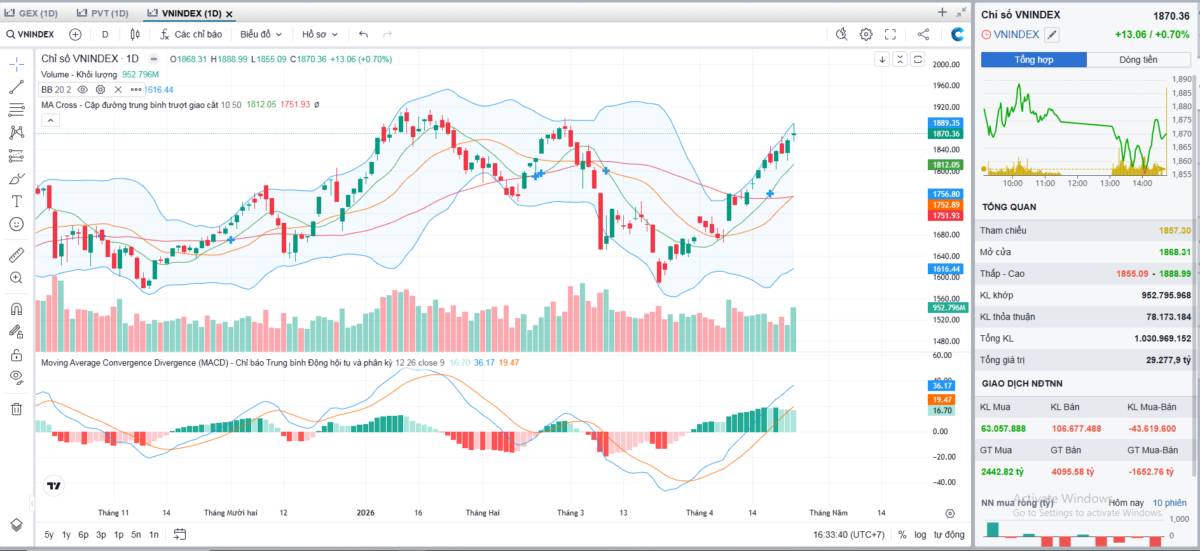Close the VNINDEX (1D) tab
Image resolution: width=1200 pixels, height=551 pixels.
[x=230, y=14]
